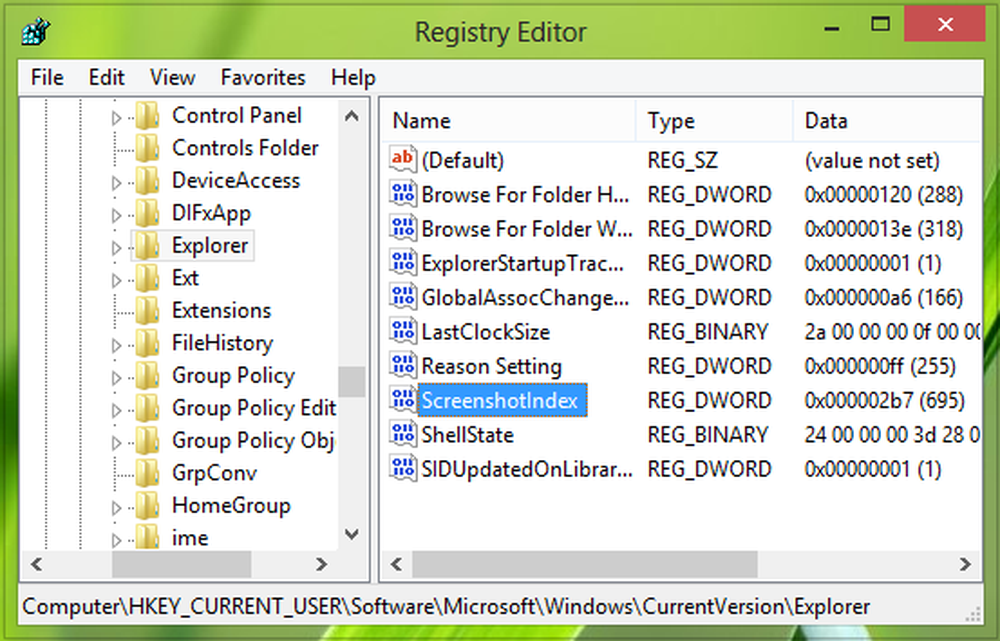Click the HomeGroup folder icon
The image size is (1000, 641).
(x=148, y=506)
